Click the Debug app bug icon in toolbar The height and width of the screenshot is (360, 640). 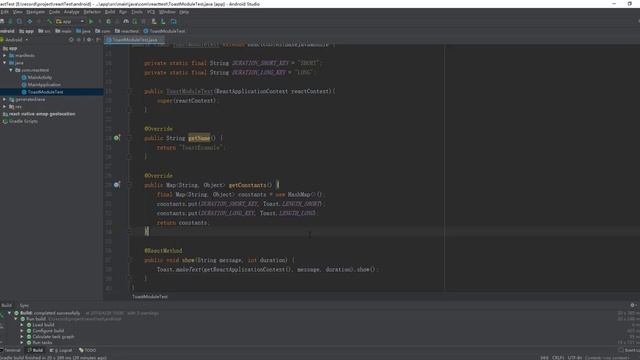coord(108,21)
